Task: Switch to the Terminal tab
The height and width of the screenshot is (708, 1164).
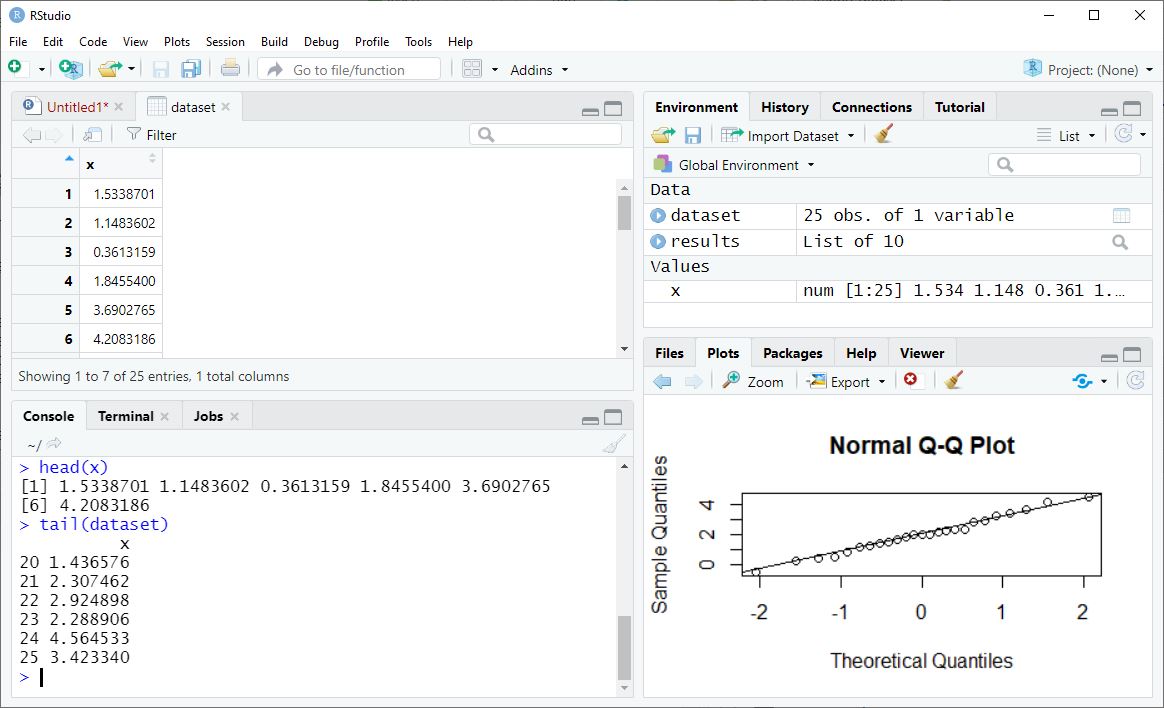Action: click(x=126, y=415)
